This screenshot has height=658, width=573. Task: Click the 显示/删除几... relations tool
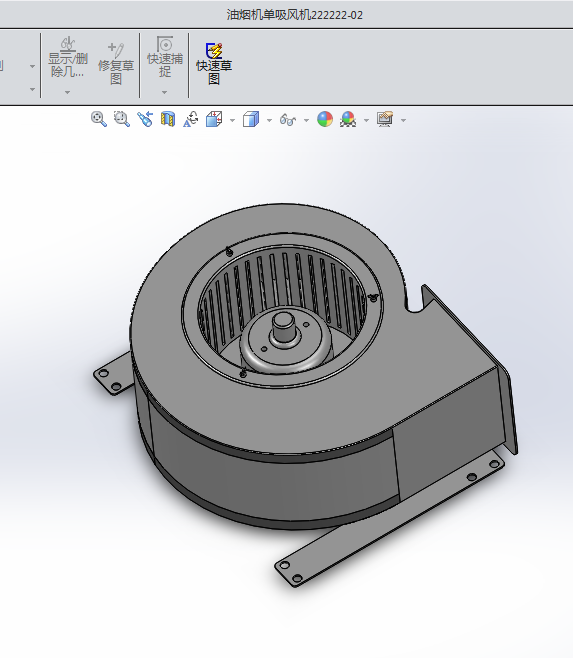[68, 57]
